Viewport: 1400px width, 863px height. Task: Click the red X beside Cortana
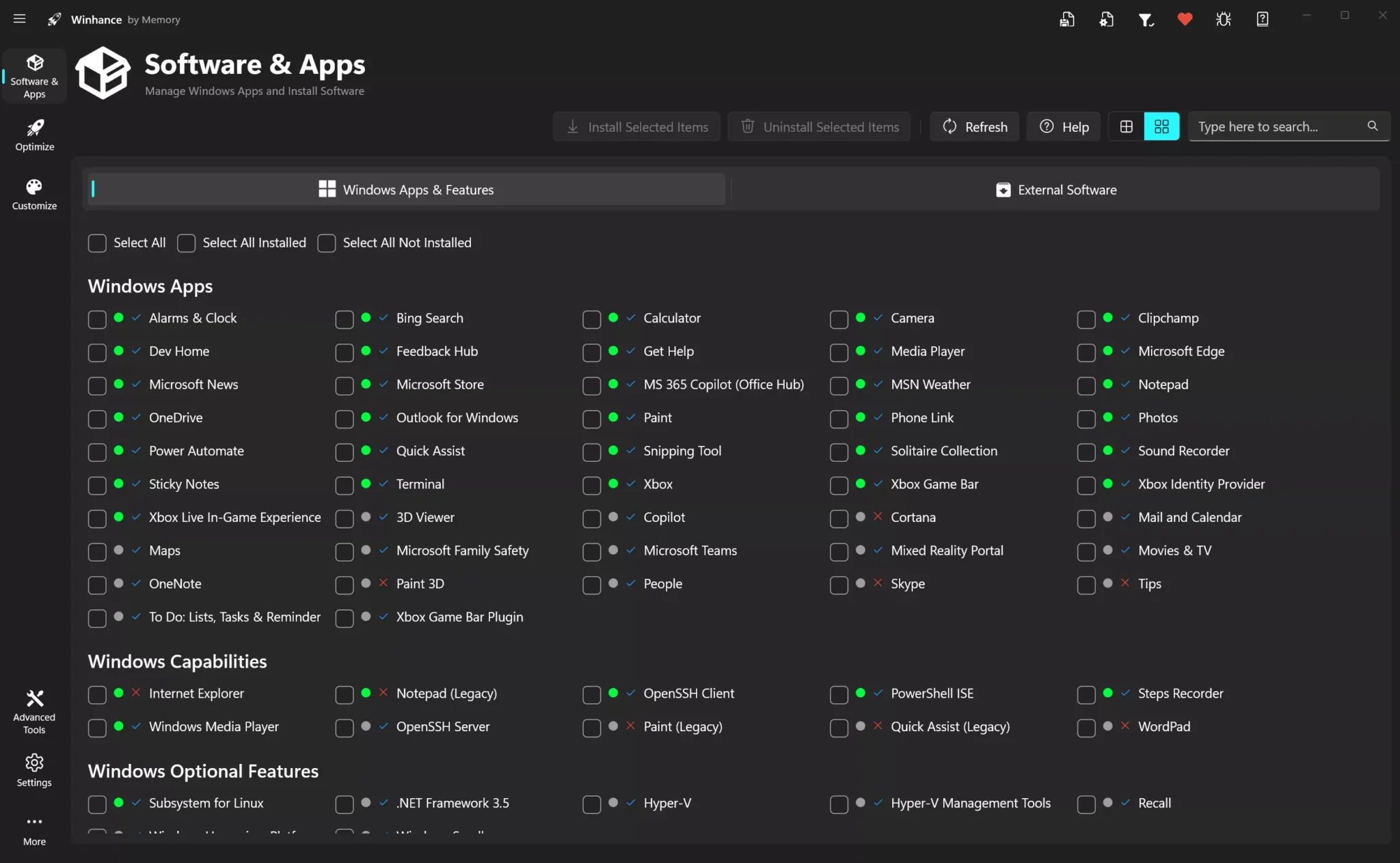click(878, 517)
